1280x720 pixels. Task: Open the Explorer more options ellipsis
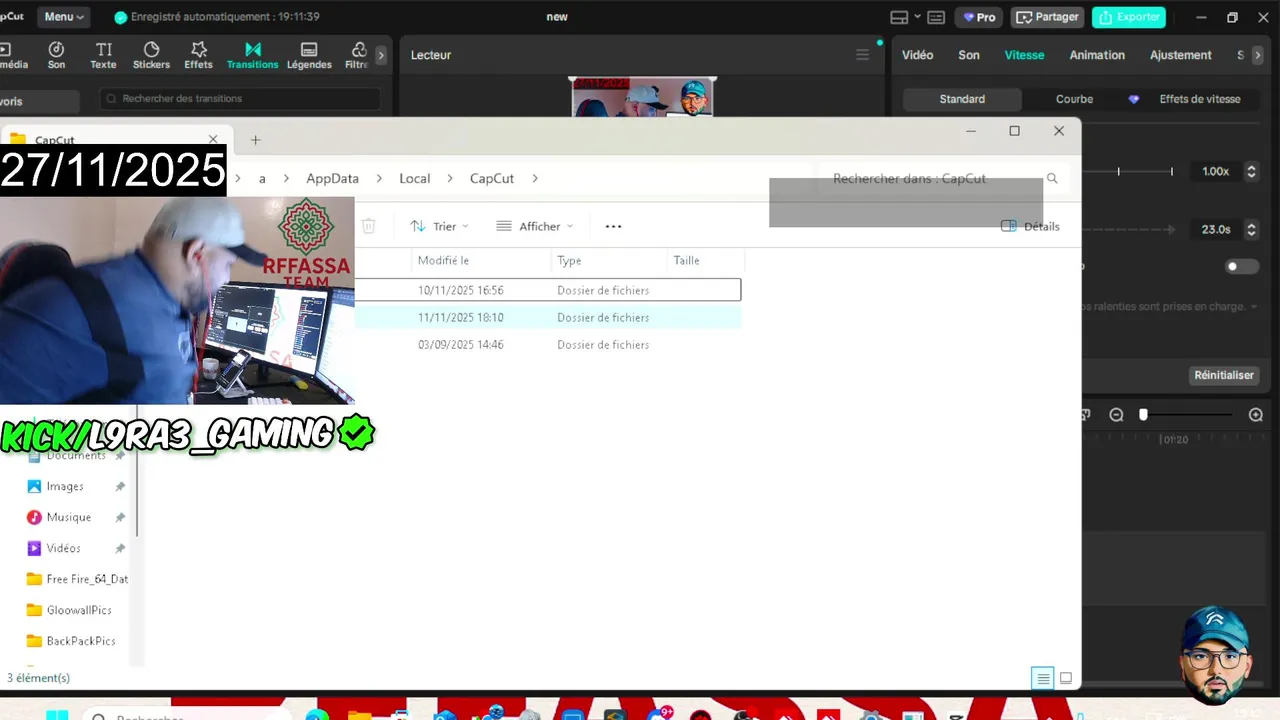[613, 226]
